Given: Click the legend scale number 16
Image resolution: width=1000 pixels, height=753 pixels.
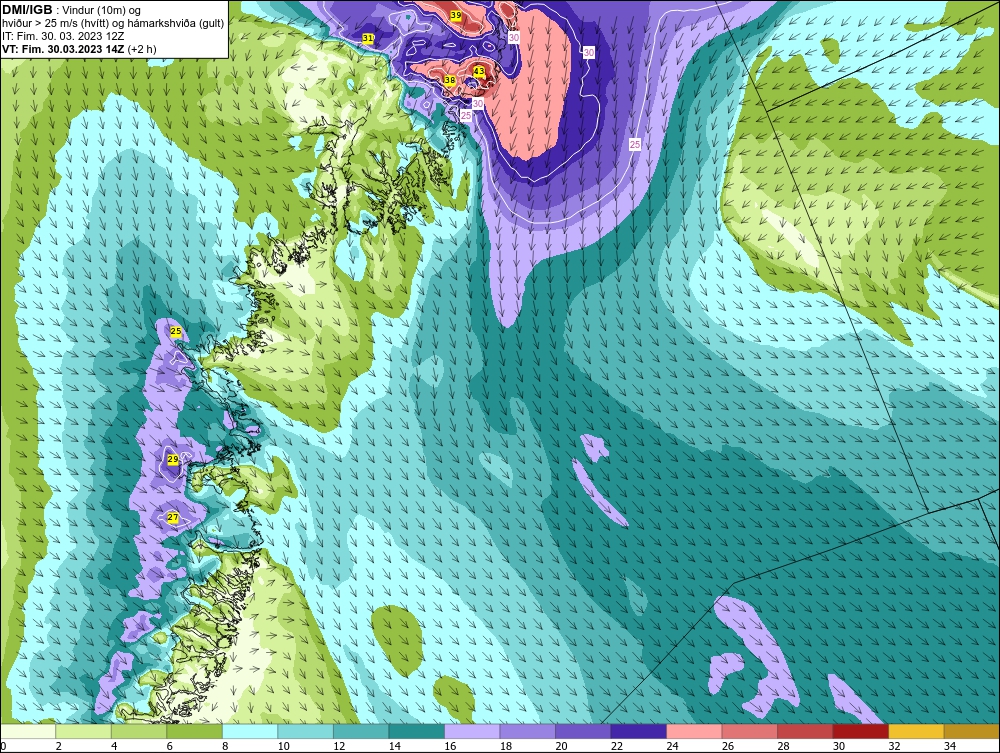Looking at the screenshot, I should [450, 746].
